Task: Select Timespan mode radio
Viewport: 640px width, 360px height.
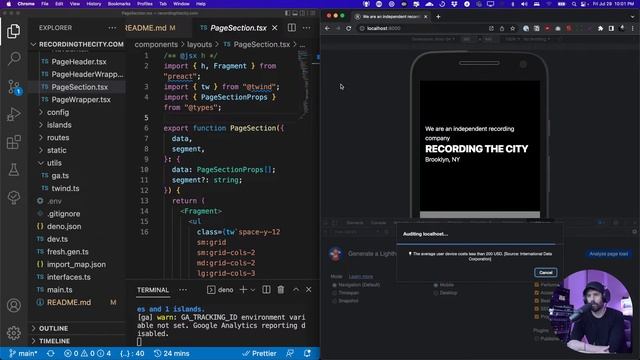Action: pos(335,293)
